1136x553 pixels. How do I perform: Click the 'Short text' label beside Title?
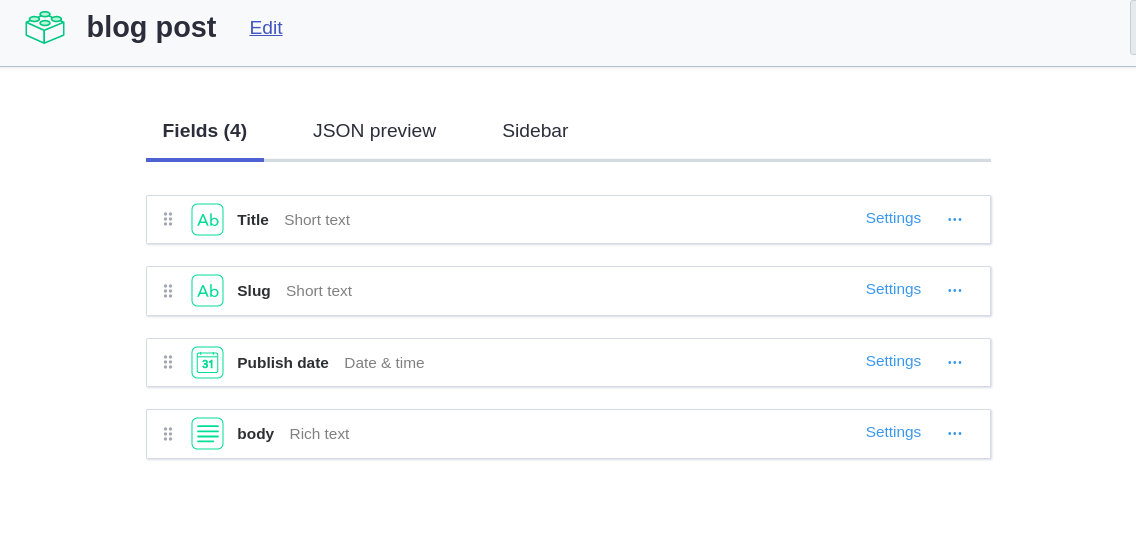[x=317, y=220]
